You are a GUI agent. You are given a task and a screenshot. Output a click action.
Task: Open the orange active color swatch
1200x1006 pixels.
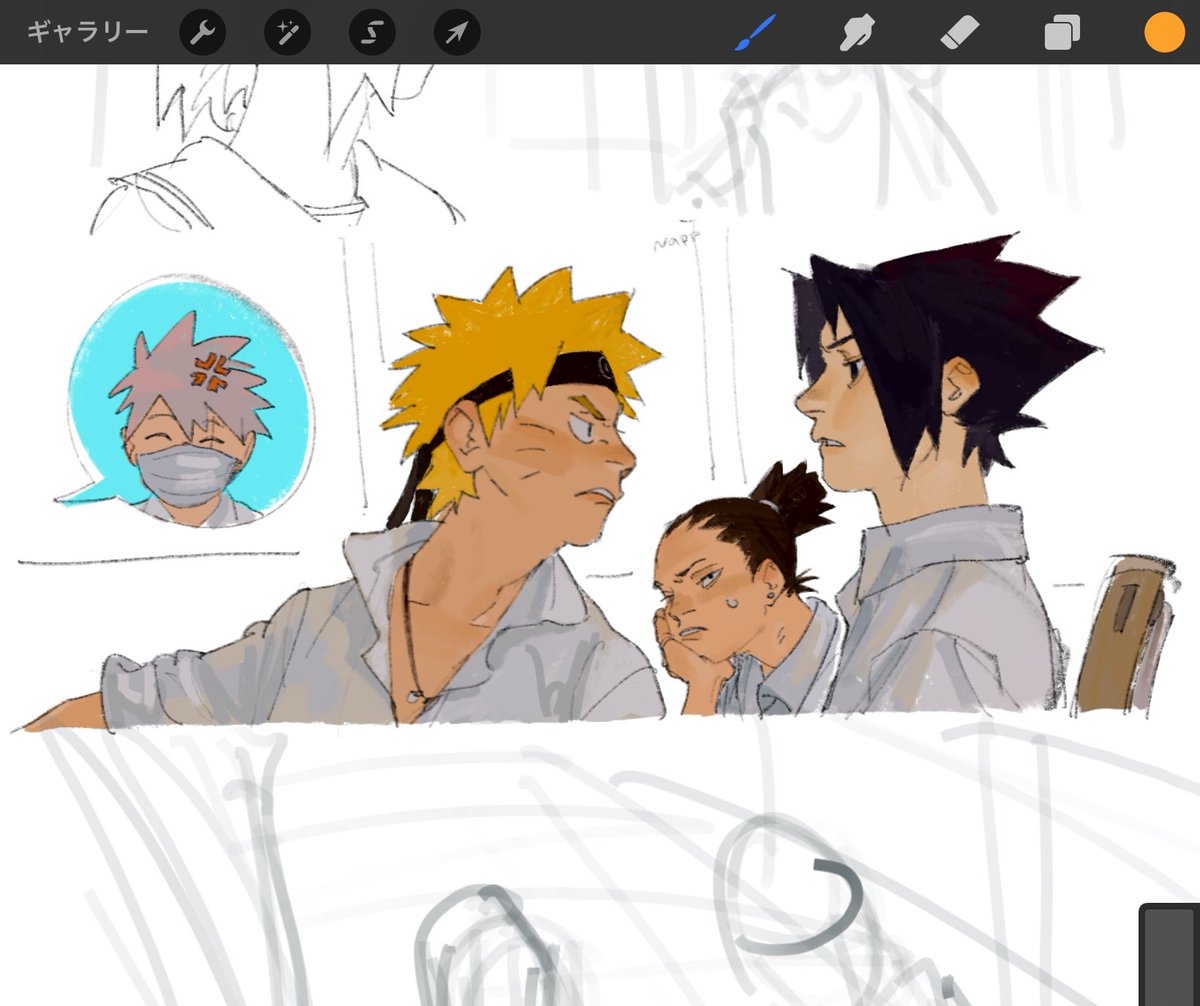click(1164, 33)
